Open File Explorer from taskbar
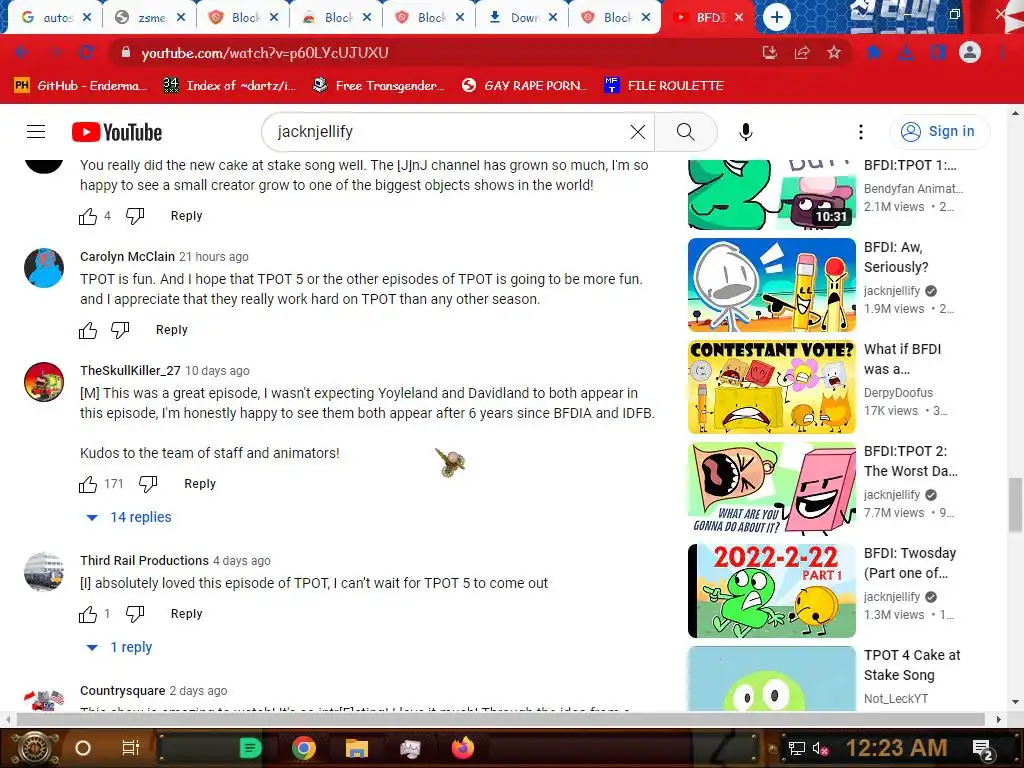This screenshot has width=1024, height=768. (x=357, y=748)
